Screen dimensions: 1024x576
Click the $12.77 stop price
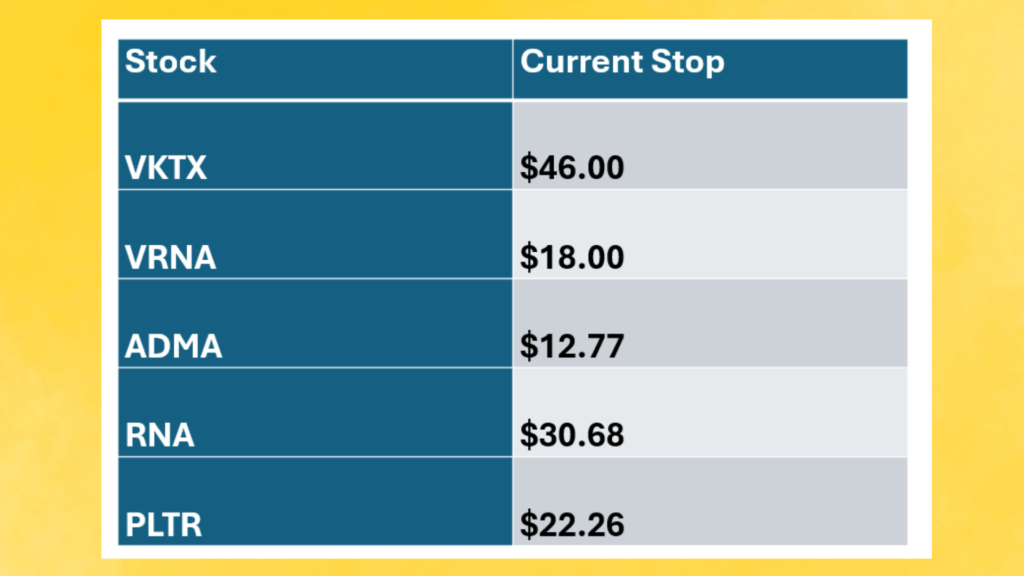pyautogui.click(x=573, y=347)
